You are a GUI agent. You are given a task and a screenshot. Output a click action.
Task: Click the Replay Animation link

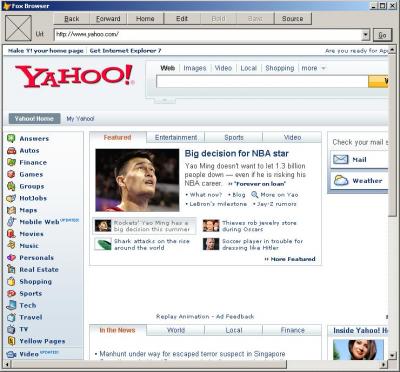pos(182,316)
